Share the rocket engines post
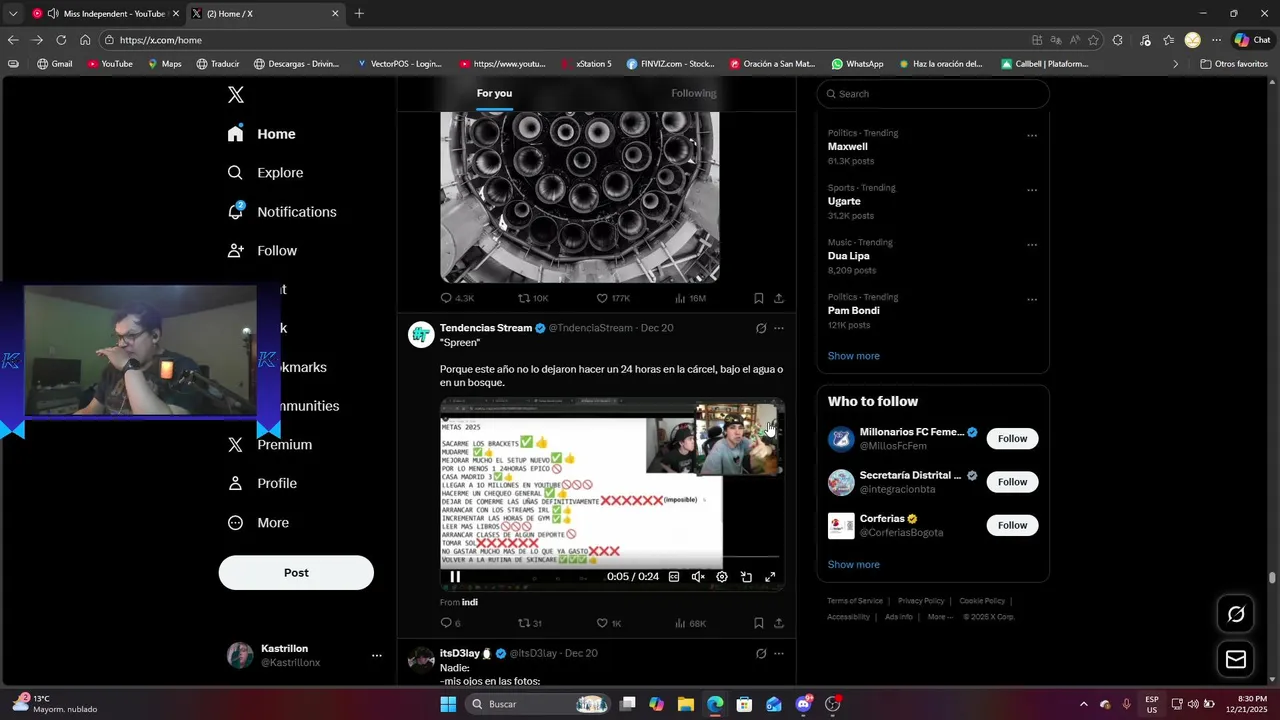Image resolution: width=1280 pixels, height=720 pixels. coord(779,298)
